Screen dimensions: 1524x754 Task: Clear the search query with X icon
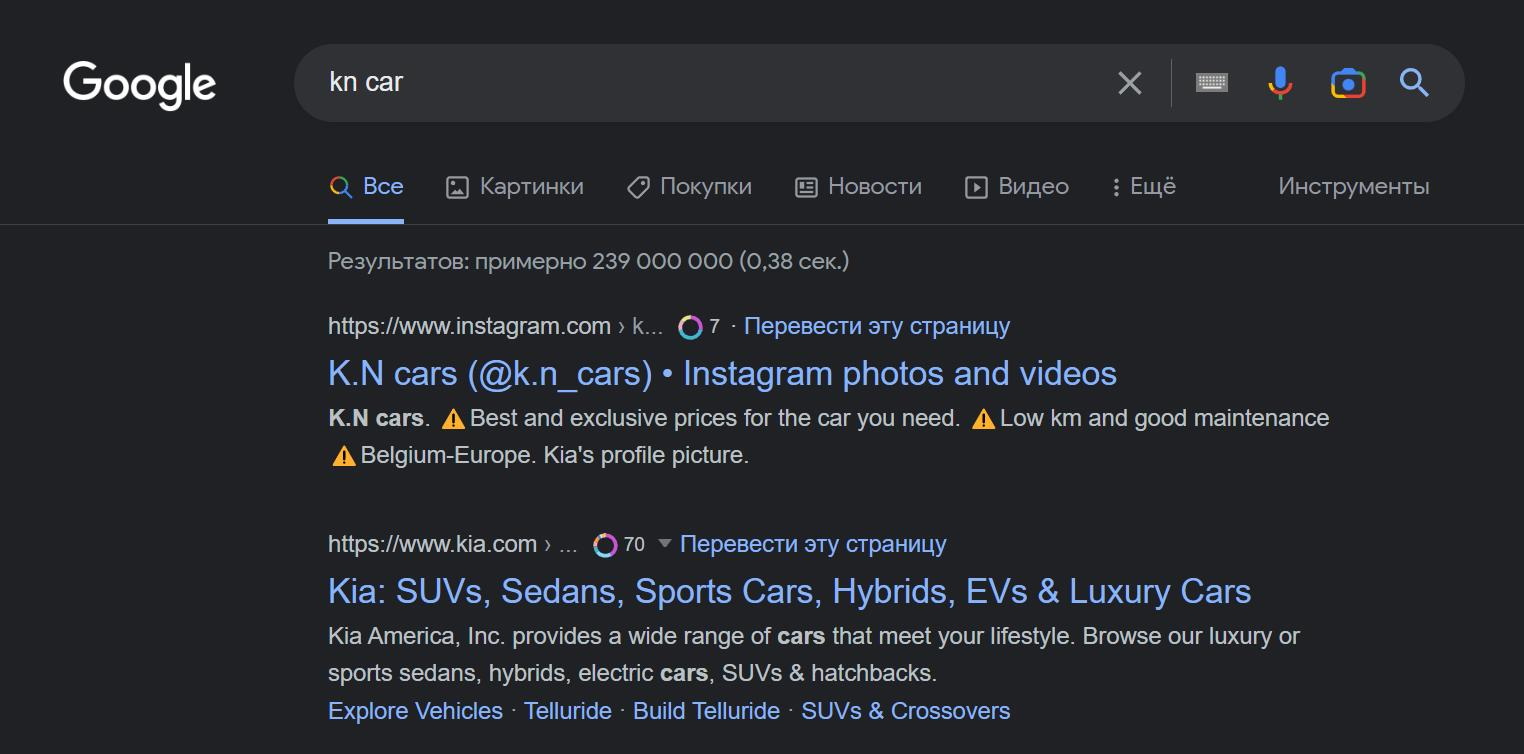(1129, 83)
